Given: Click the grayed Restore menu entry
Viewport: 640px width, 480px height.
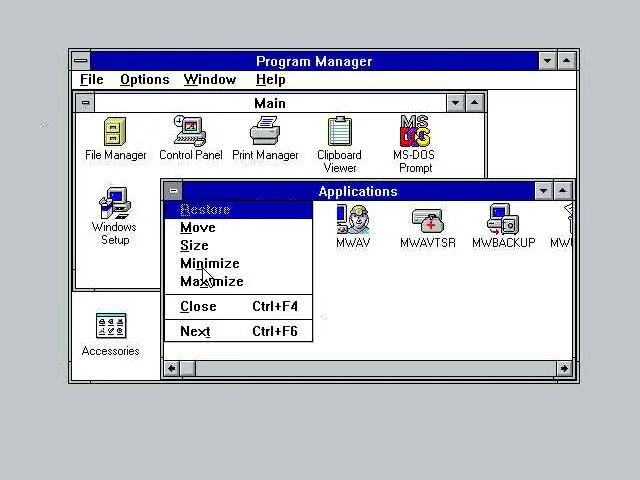Looking at the screenshot, I should 238,210.
